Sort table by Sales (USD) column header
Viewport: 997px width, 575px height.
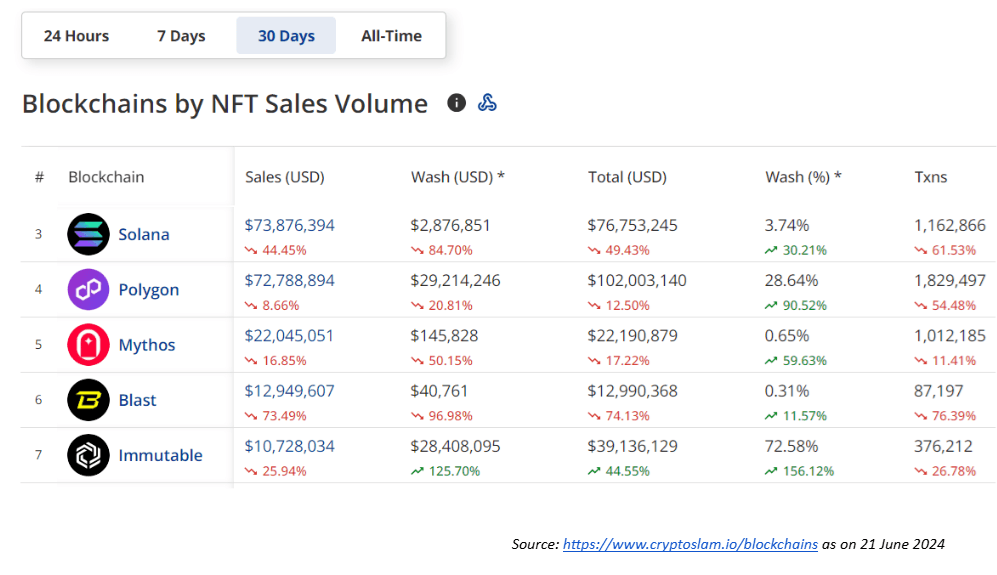click(x=285, y=177)
